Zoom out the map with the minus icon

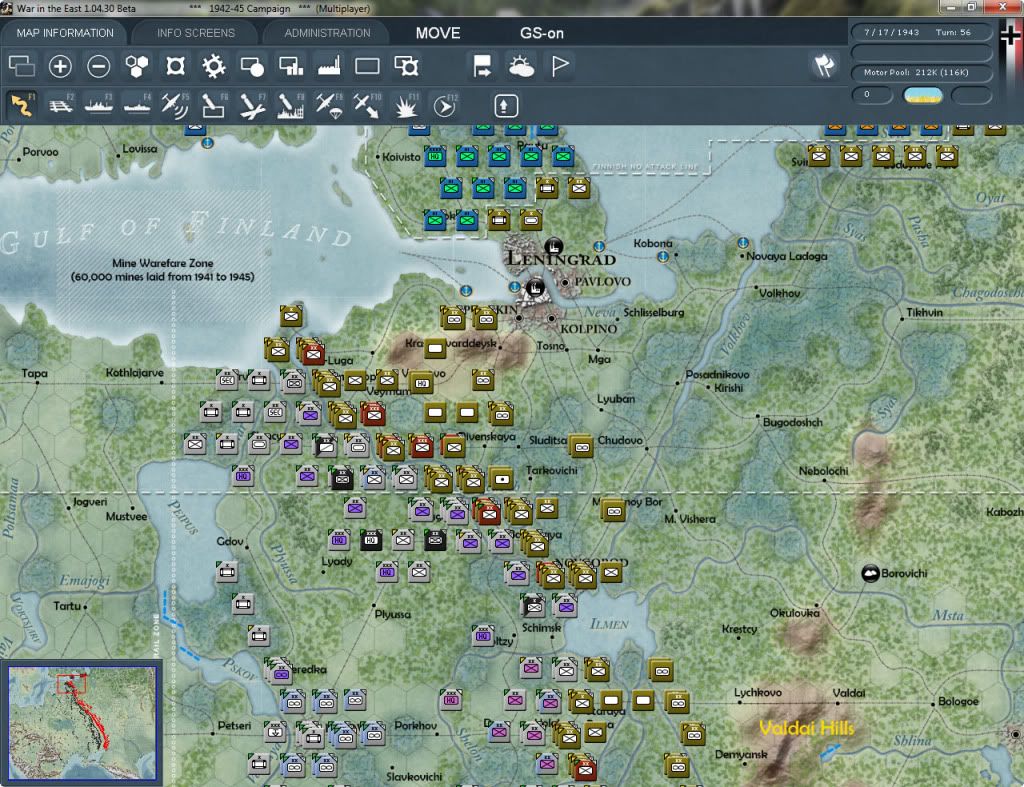point(99,66)
